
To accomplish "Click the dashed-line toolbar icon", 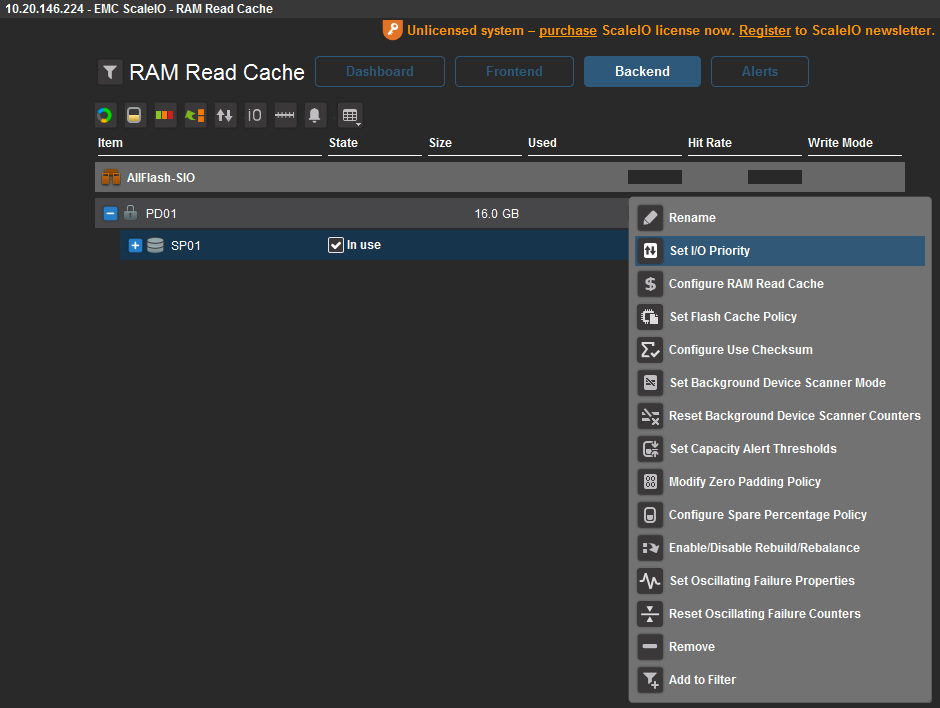I will (x=285, y=115).
